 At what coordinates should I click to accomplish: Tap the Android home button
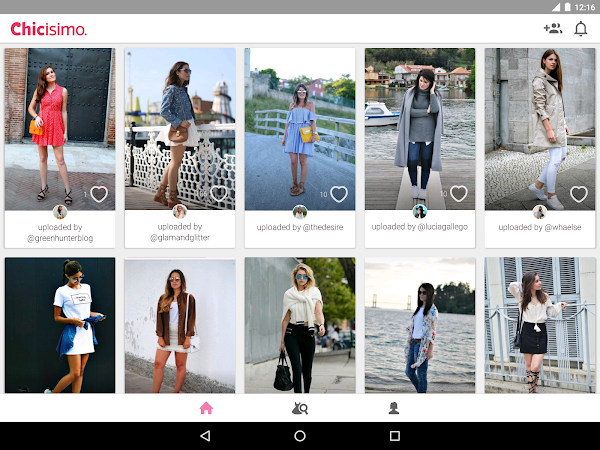[300, 436]
